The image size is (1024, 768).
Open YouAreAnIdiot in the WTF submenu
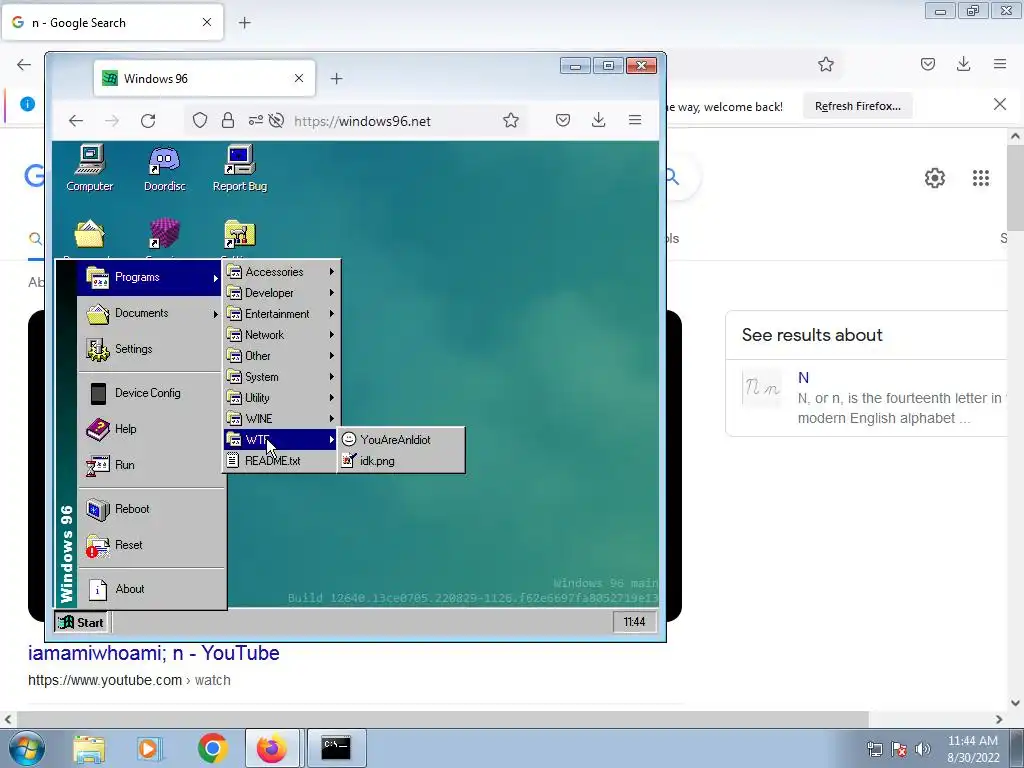(x=401, y=440)
